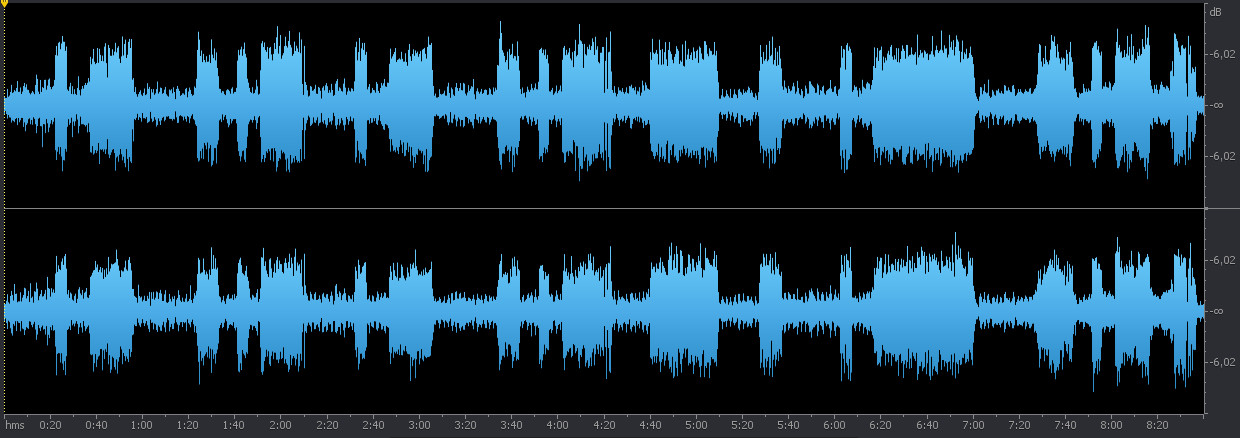Image resolution: width=1240 pixels, height=438 pixels.
Task: Select the 7:40 ruler label
Action: click(x=1065, y=424)
